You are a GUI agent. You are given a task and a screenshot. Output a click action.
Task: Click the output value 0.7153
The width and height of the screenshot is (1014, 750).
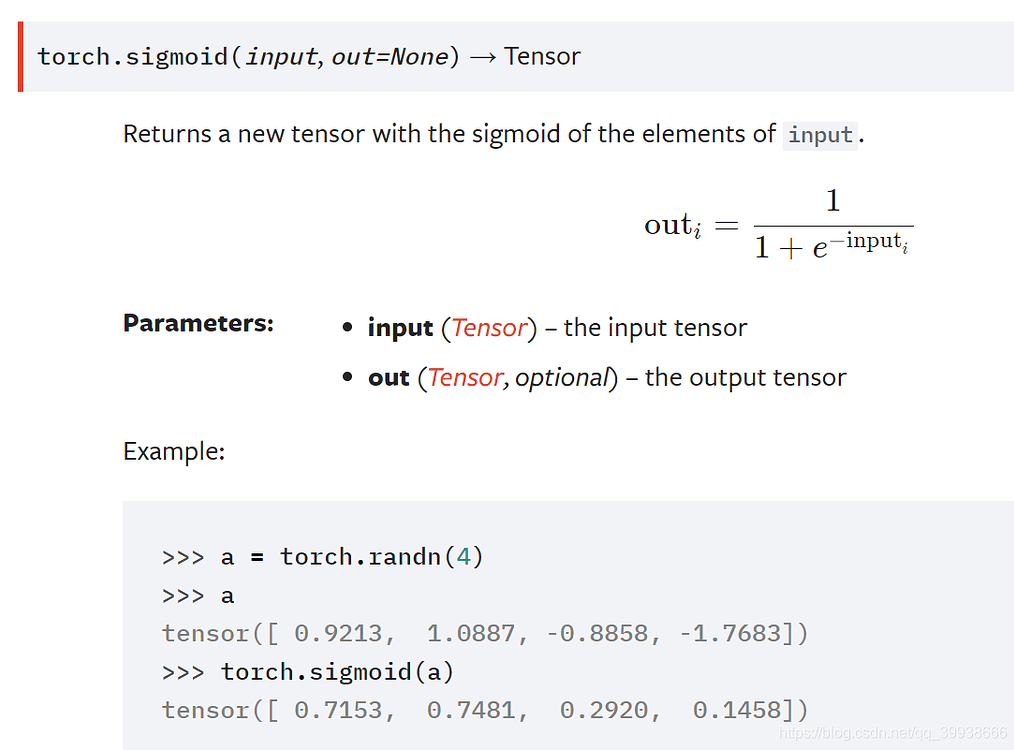tap(338, 711)
